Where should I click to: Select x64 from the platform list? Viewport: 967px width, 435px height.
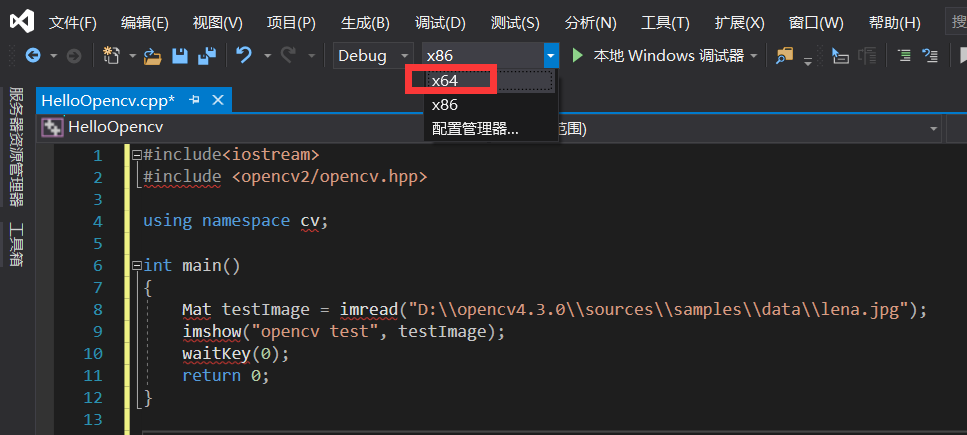[445, 81]
